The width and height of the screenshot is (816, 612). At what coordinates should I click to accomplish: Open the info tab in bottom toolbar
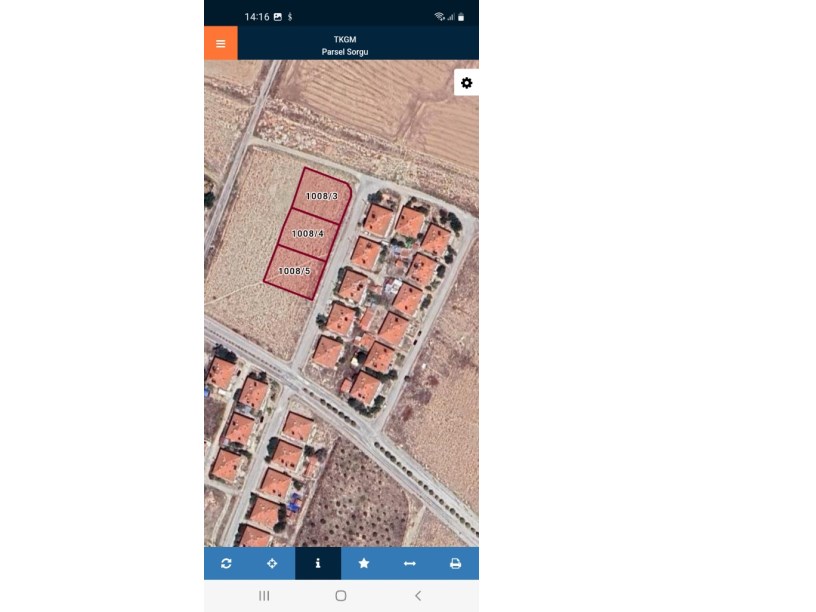[318, 563]
